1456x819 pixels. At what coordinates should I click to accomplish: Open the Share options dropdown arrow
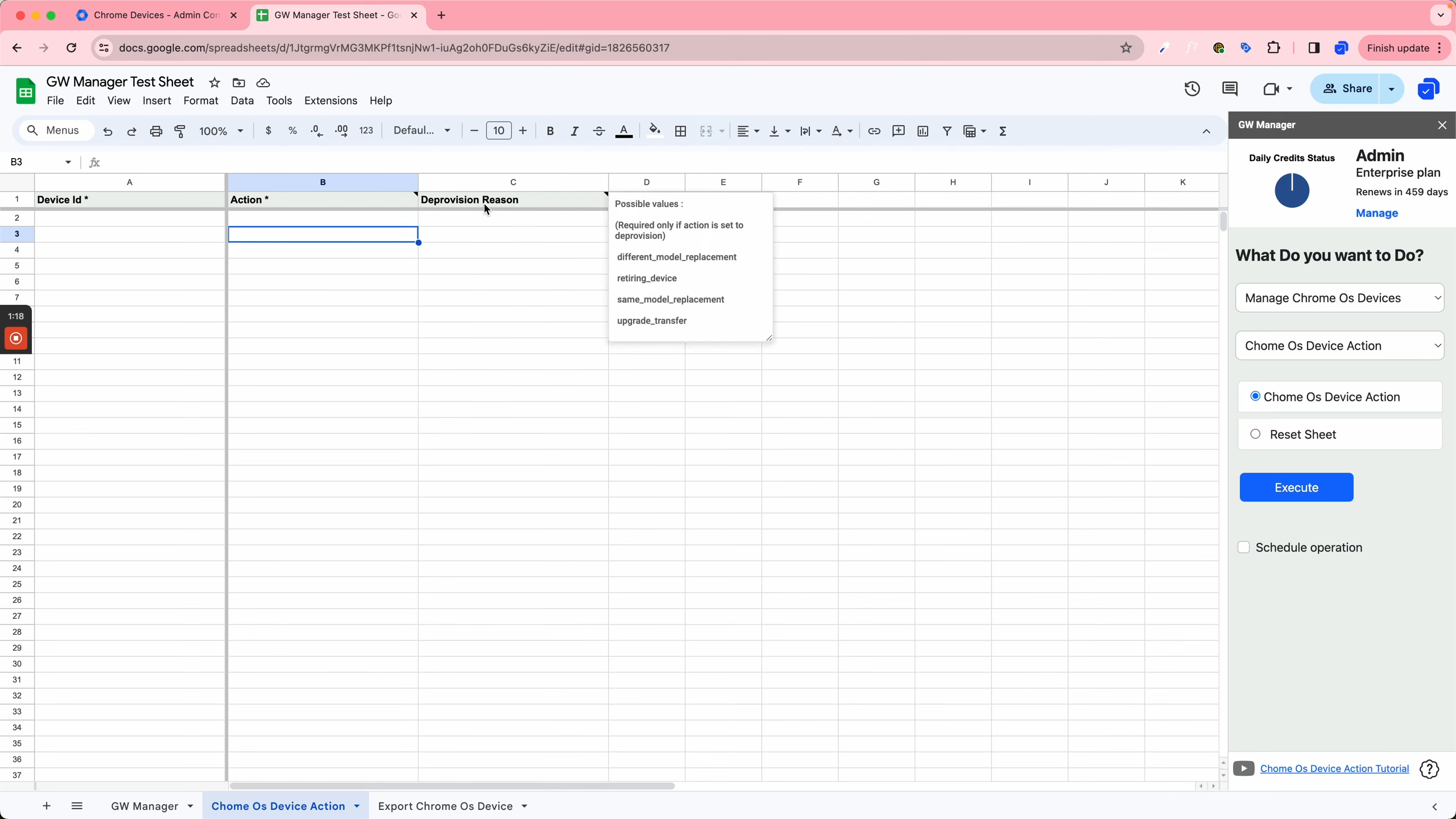pos(1392,89)
